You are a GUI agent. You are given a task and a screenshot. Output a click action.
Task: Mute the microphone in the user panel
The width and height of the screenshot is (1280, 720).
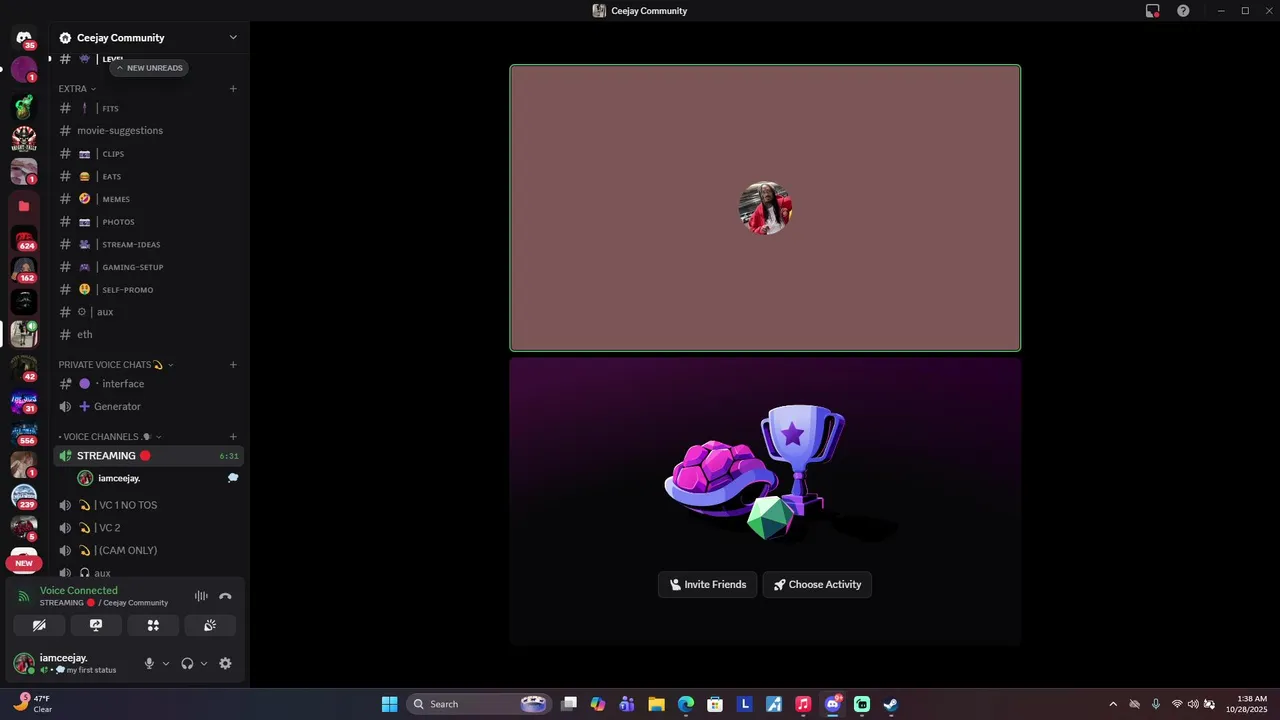(x=149, y=663)
